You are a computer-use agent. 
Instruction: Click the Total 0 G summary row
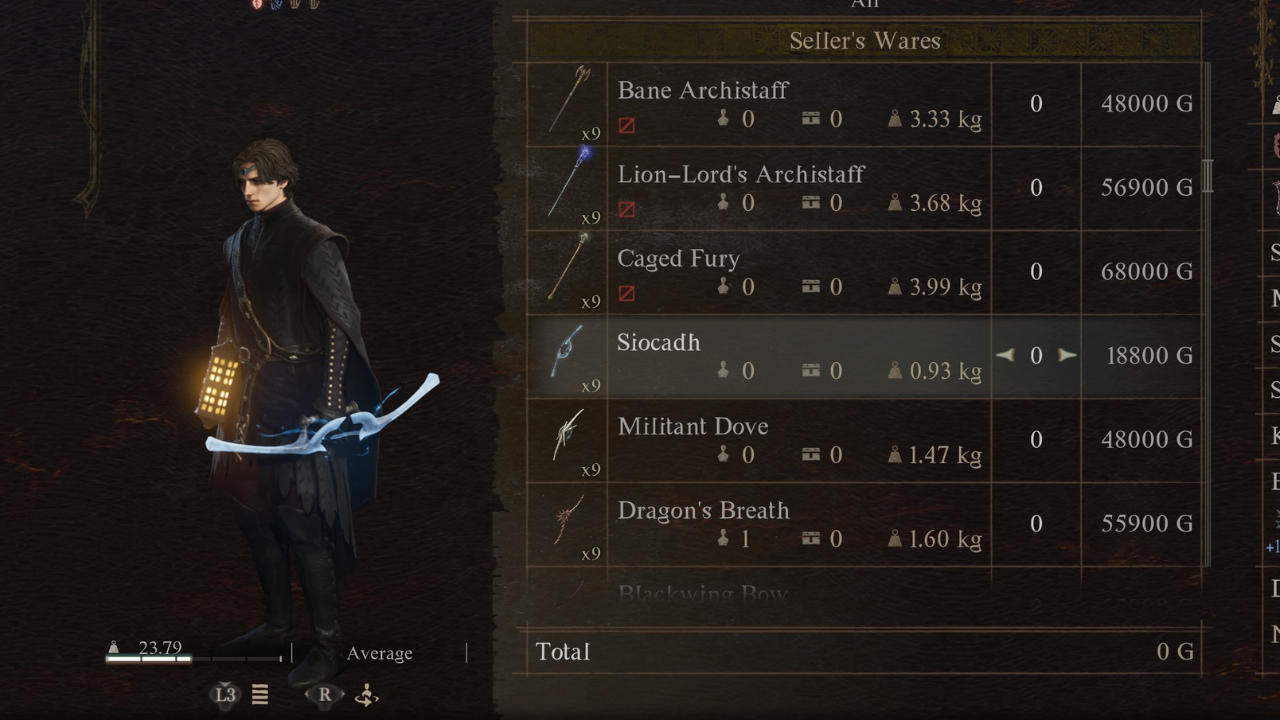864,652
